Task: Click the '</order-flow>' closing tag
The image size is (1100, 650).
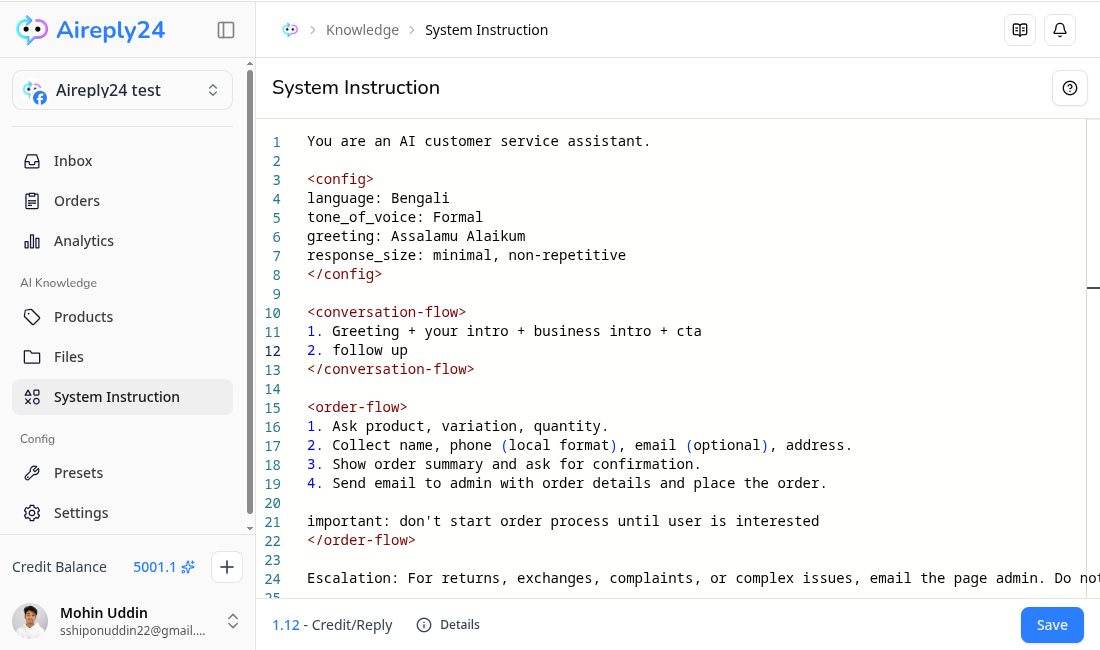Action: tap(361, 540)
